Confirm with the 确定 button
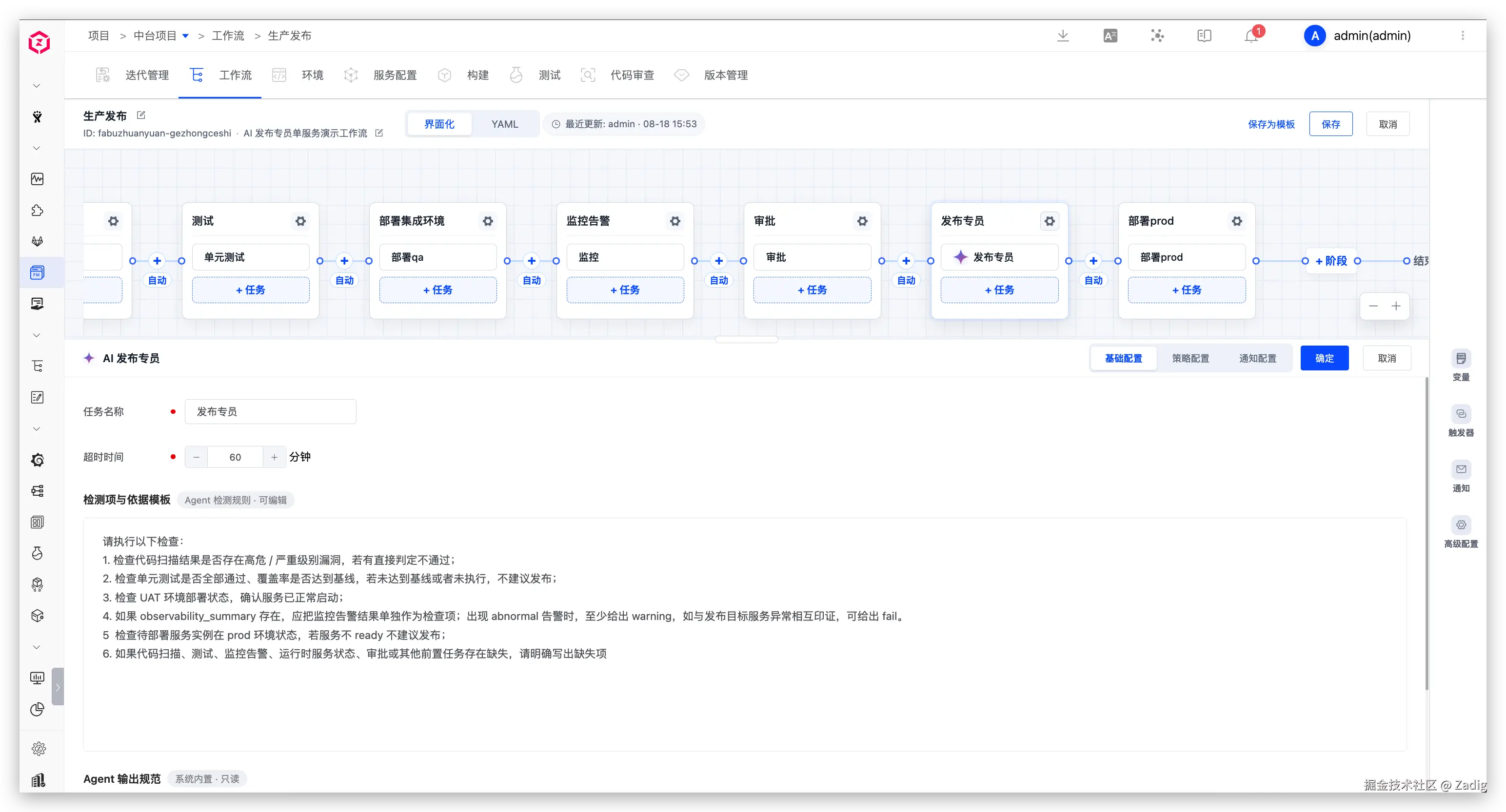The height and width of the screenshot is (812, 1506). (1324, 358)
